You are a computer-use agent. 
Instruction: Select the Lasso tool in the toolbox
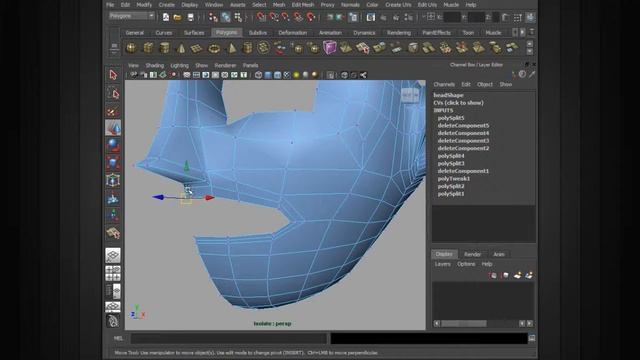pyautogui.click(x=113, y=93)
